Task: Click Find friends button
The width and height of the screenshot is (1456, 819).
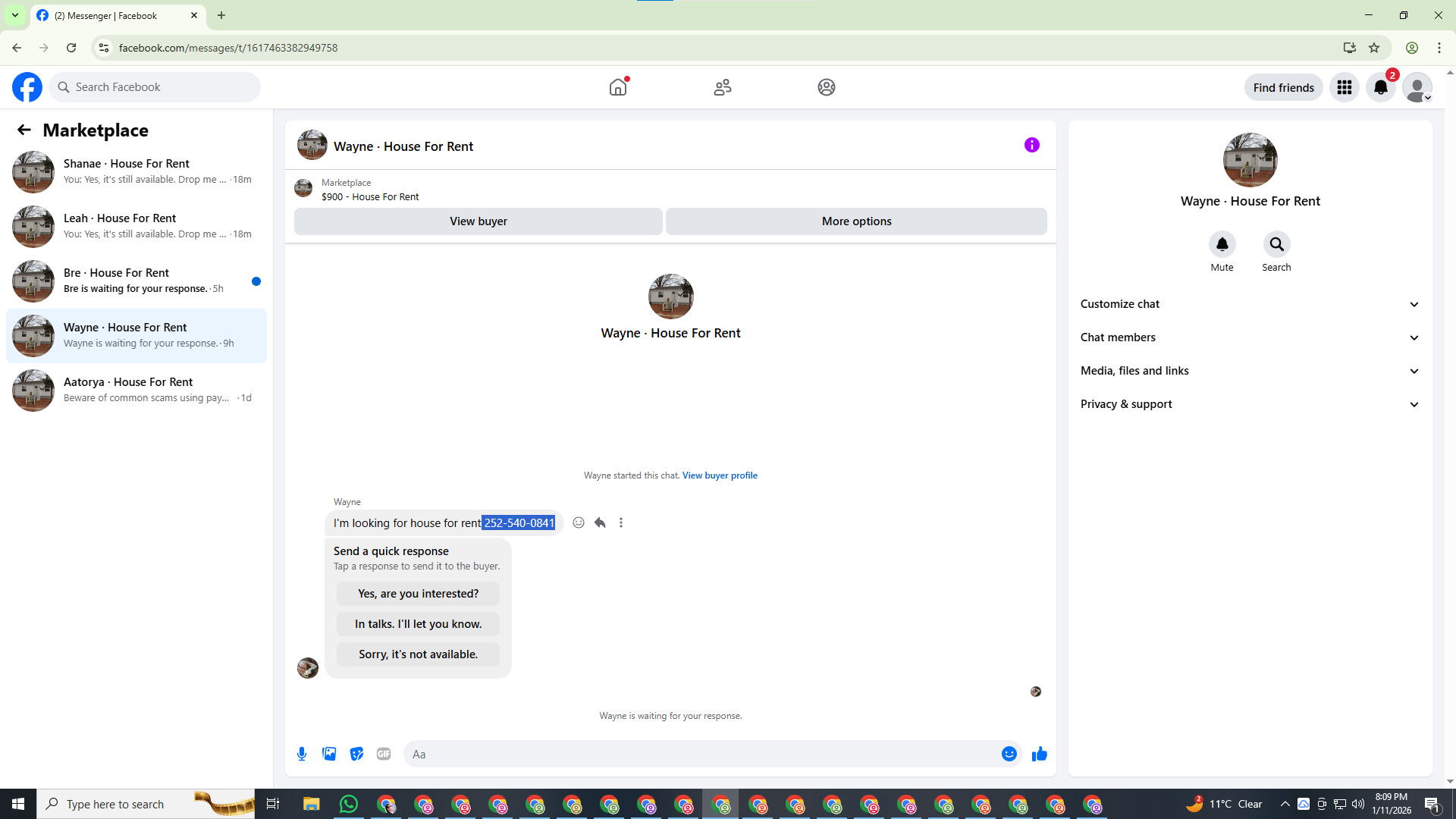Action: point(1283,87)
